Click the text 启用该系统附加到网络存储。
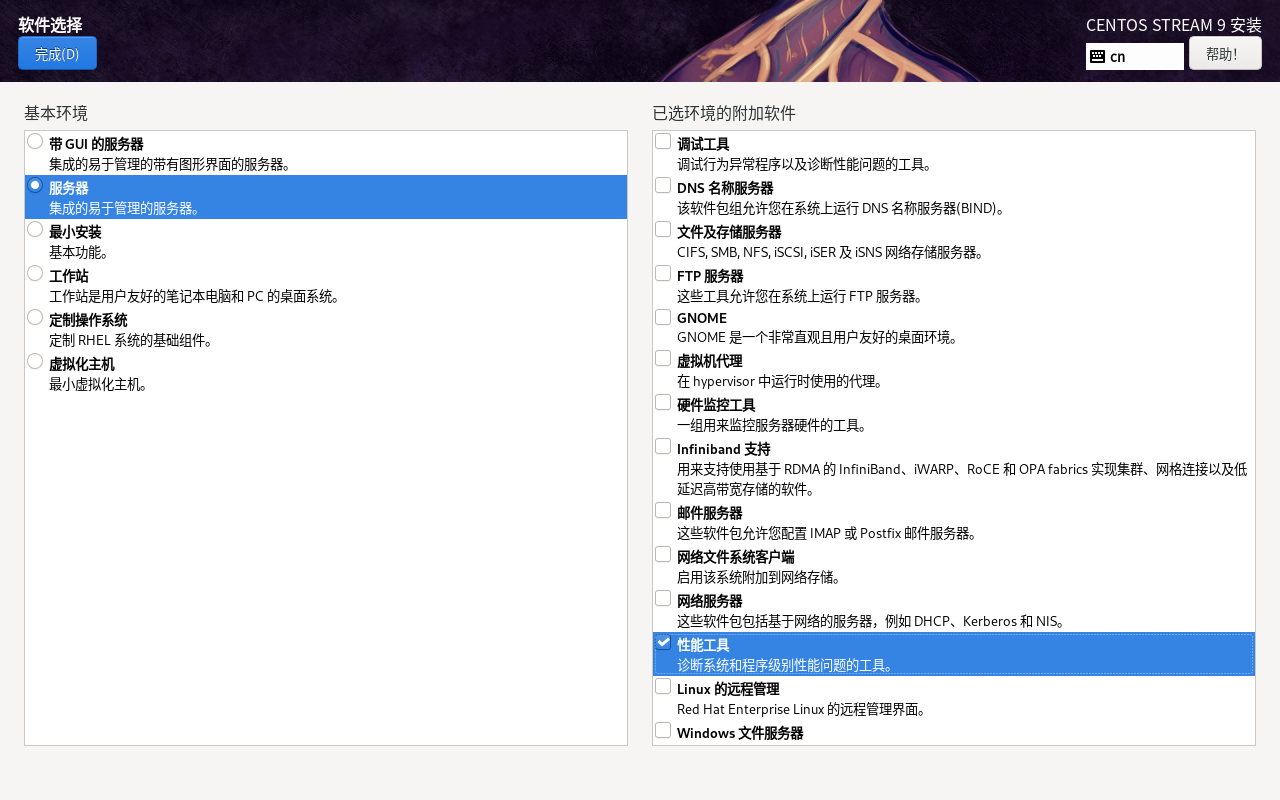This screenshot has width=1280, height=800. pos(759,577)
